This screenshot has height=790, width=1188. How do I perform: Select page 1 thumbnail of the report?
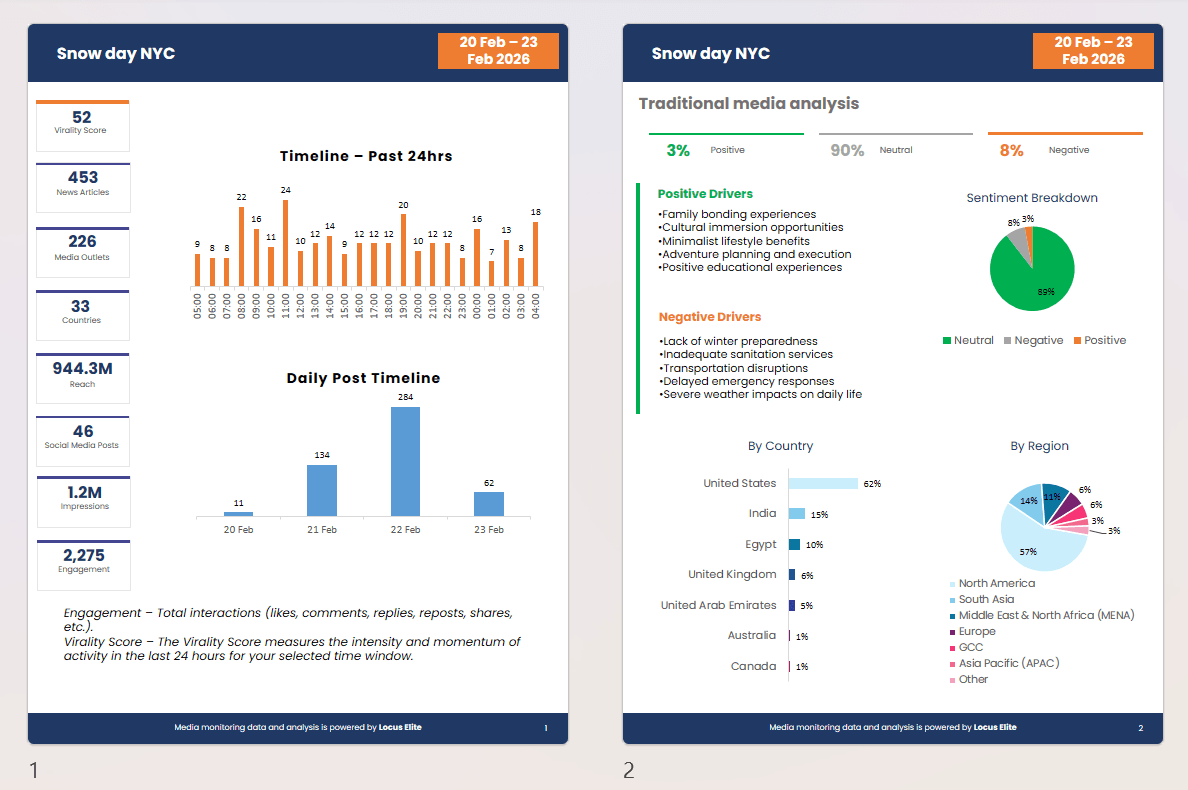[x=298, y=383]
